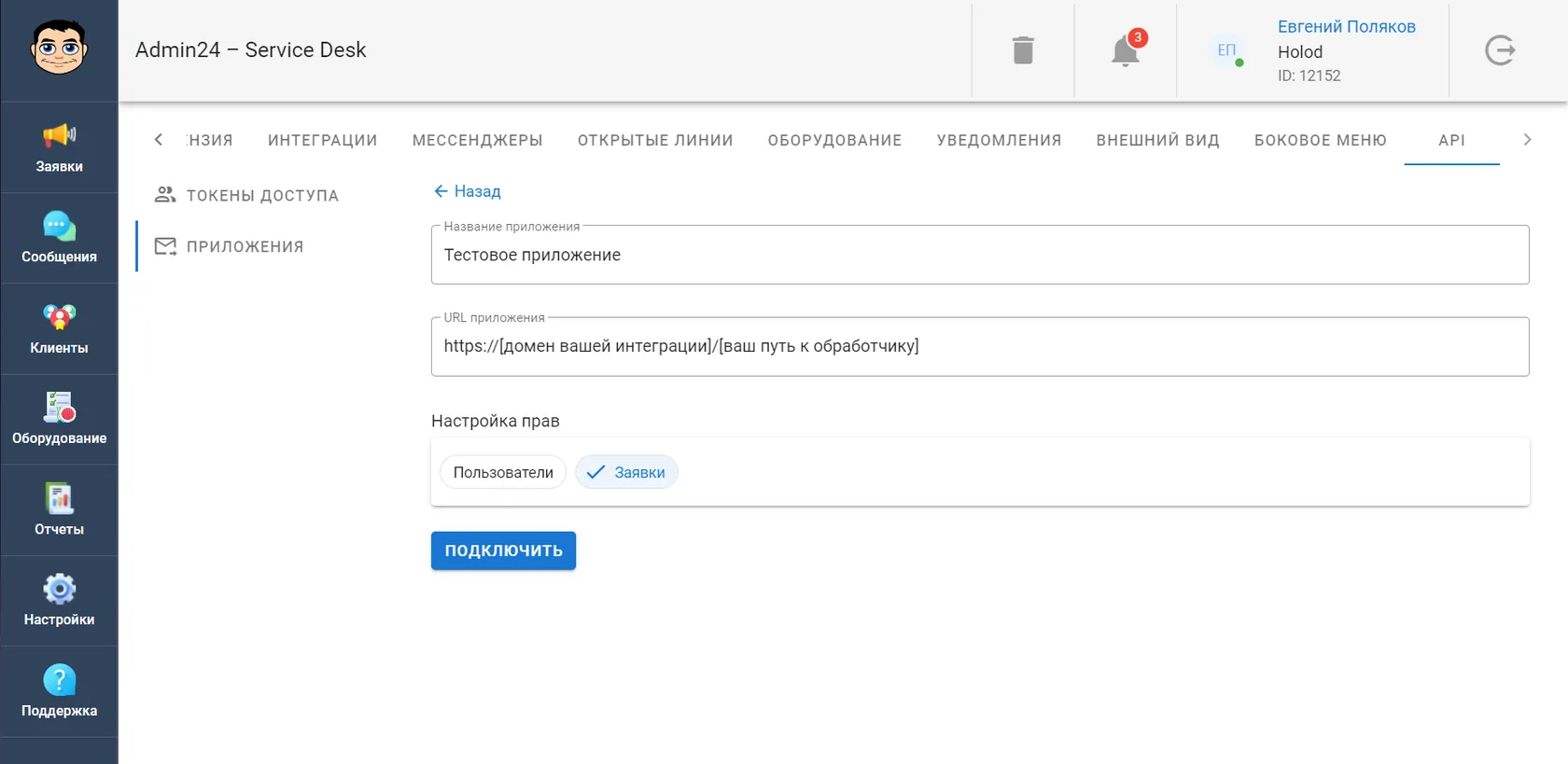Open Евгений Поляков profile link
Screen dimensions: 1568x764
[x=1347, y=27]
